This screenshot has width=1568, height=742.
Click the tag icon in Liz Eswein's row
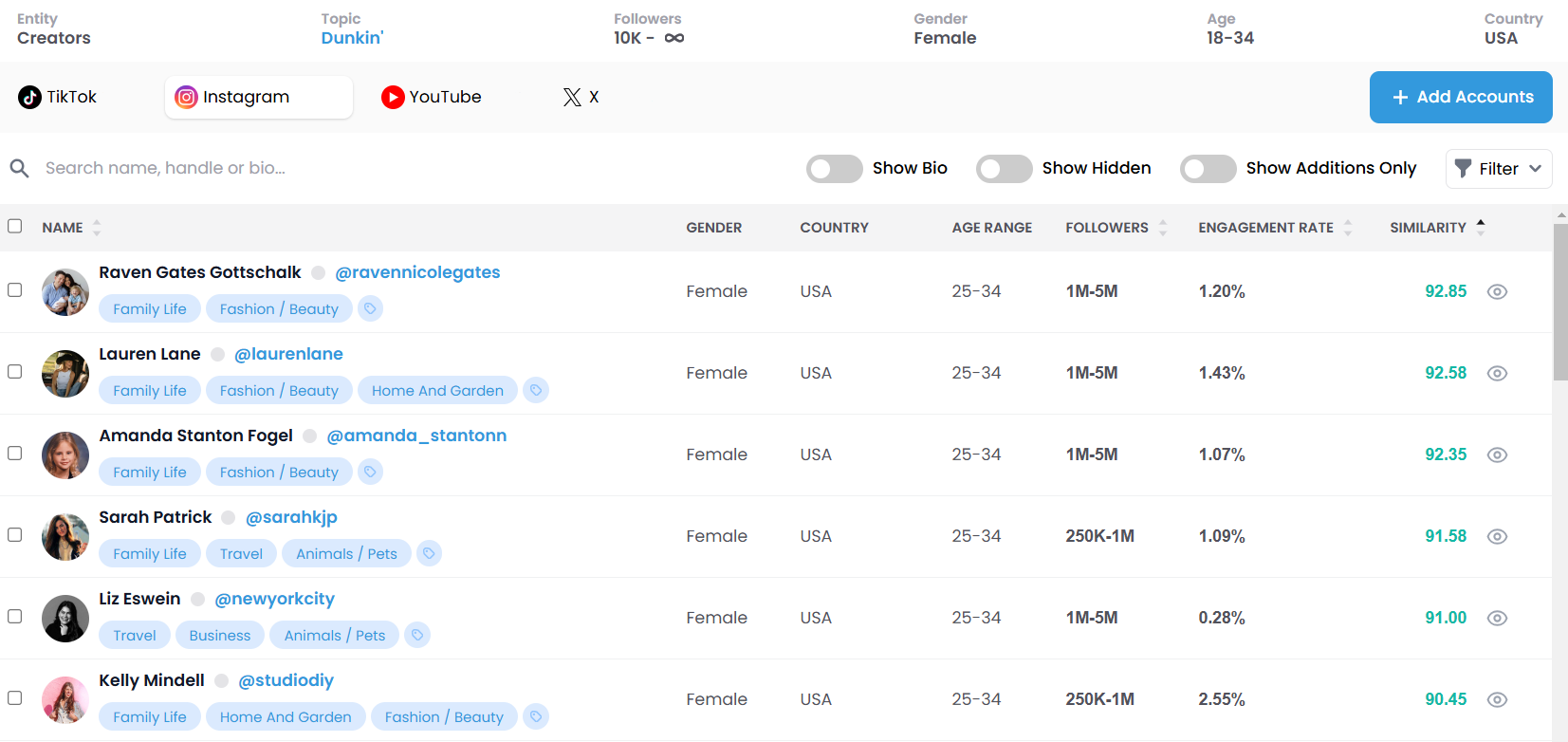pyautogui.click(x=417, y=635)
